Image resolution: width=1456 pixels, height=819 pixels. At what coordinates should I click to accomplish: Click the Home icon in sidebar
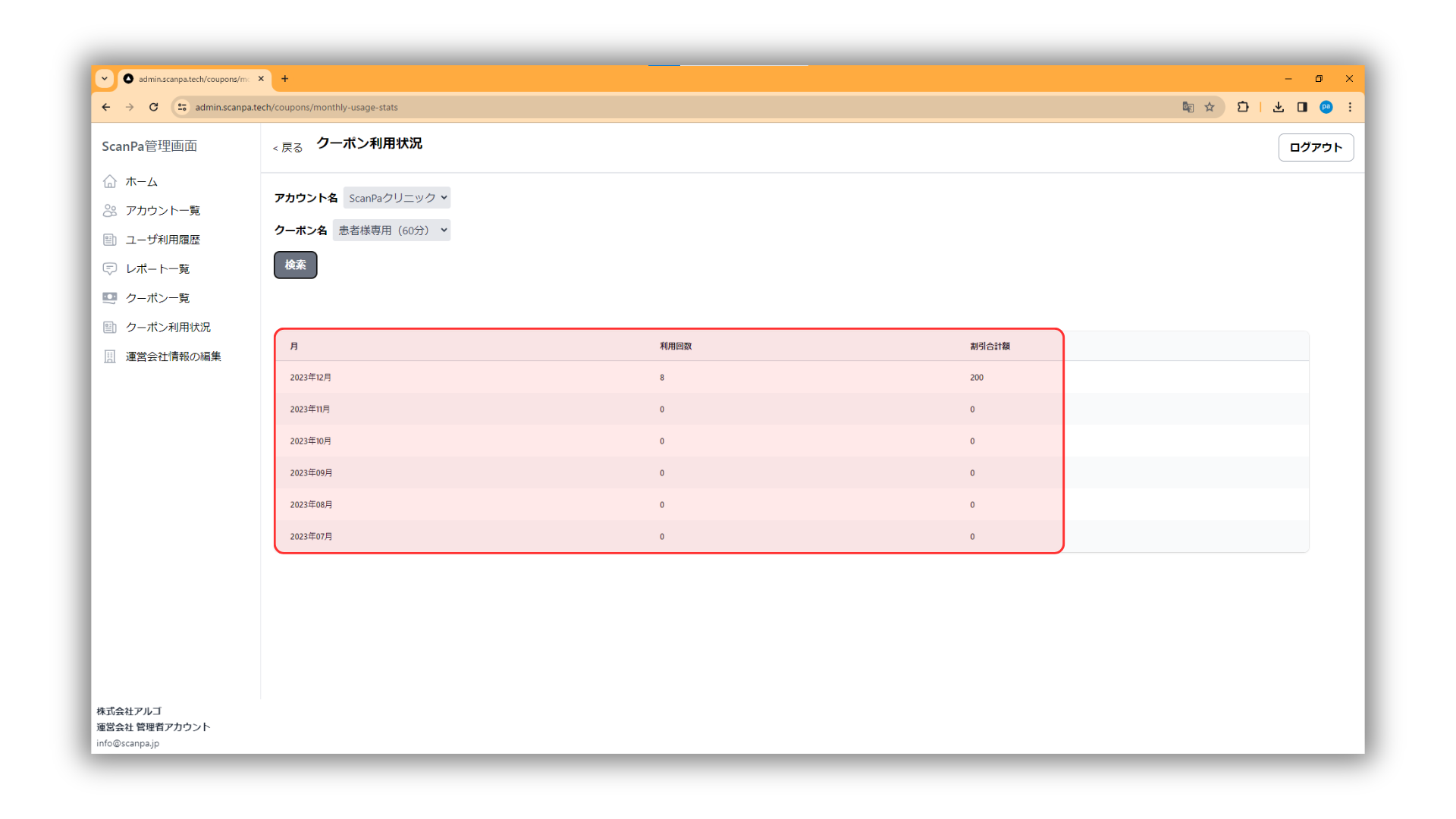coord(110,181)
